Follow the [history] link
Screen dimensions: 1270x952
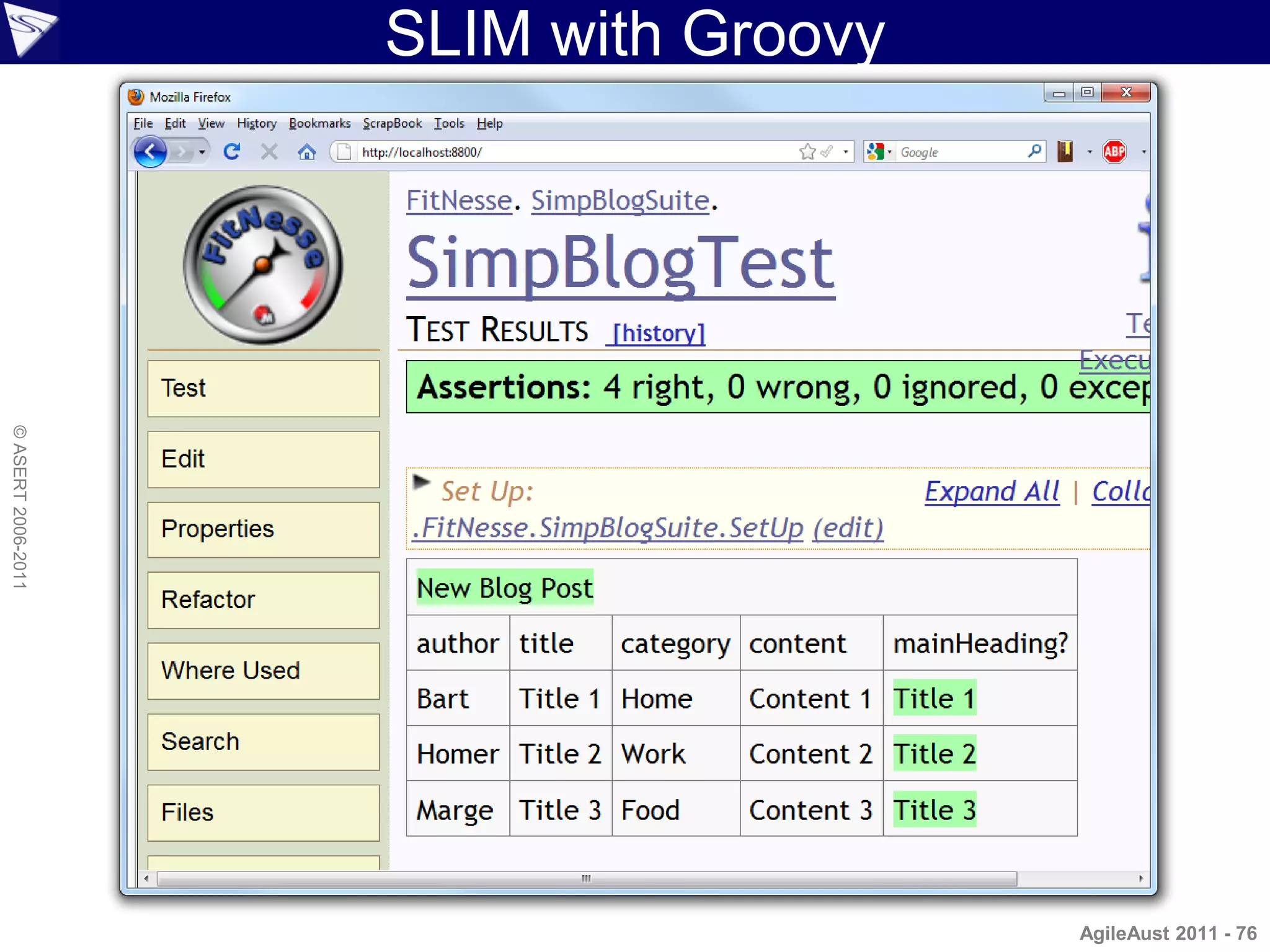coord(659,333)
